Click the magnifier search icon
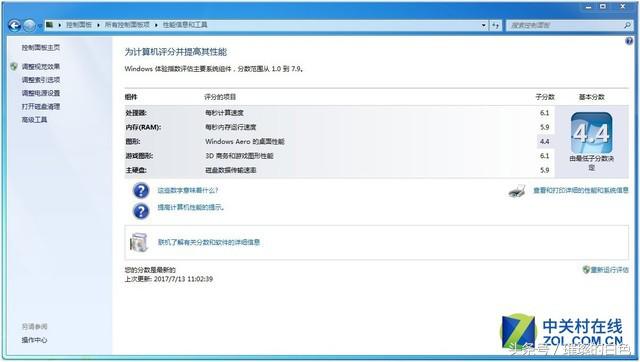 628,25
